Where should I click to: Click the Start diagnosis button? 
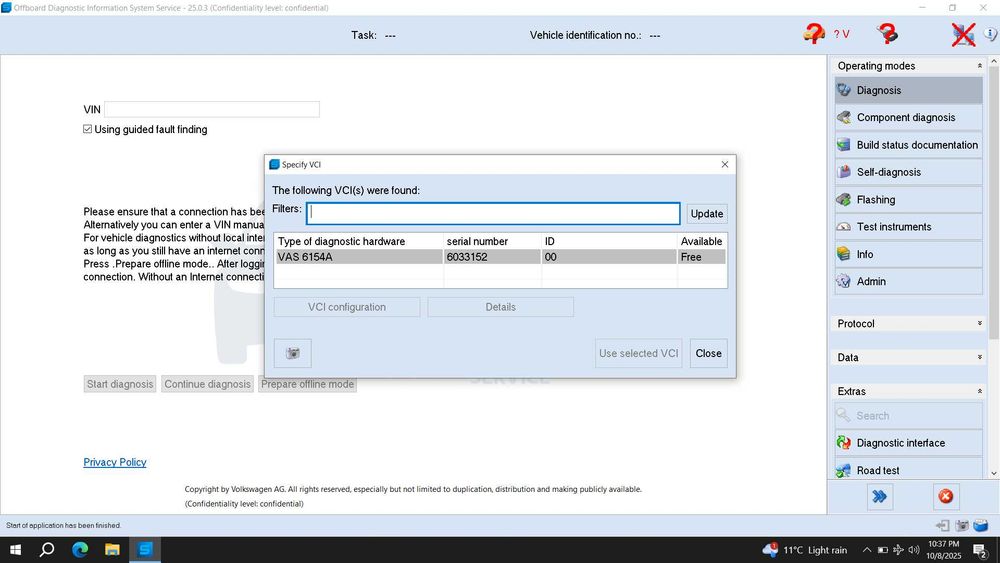(x=120, y=384)
